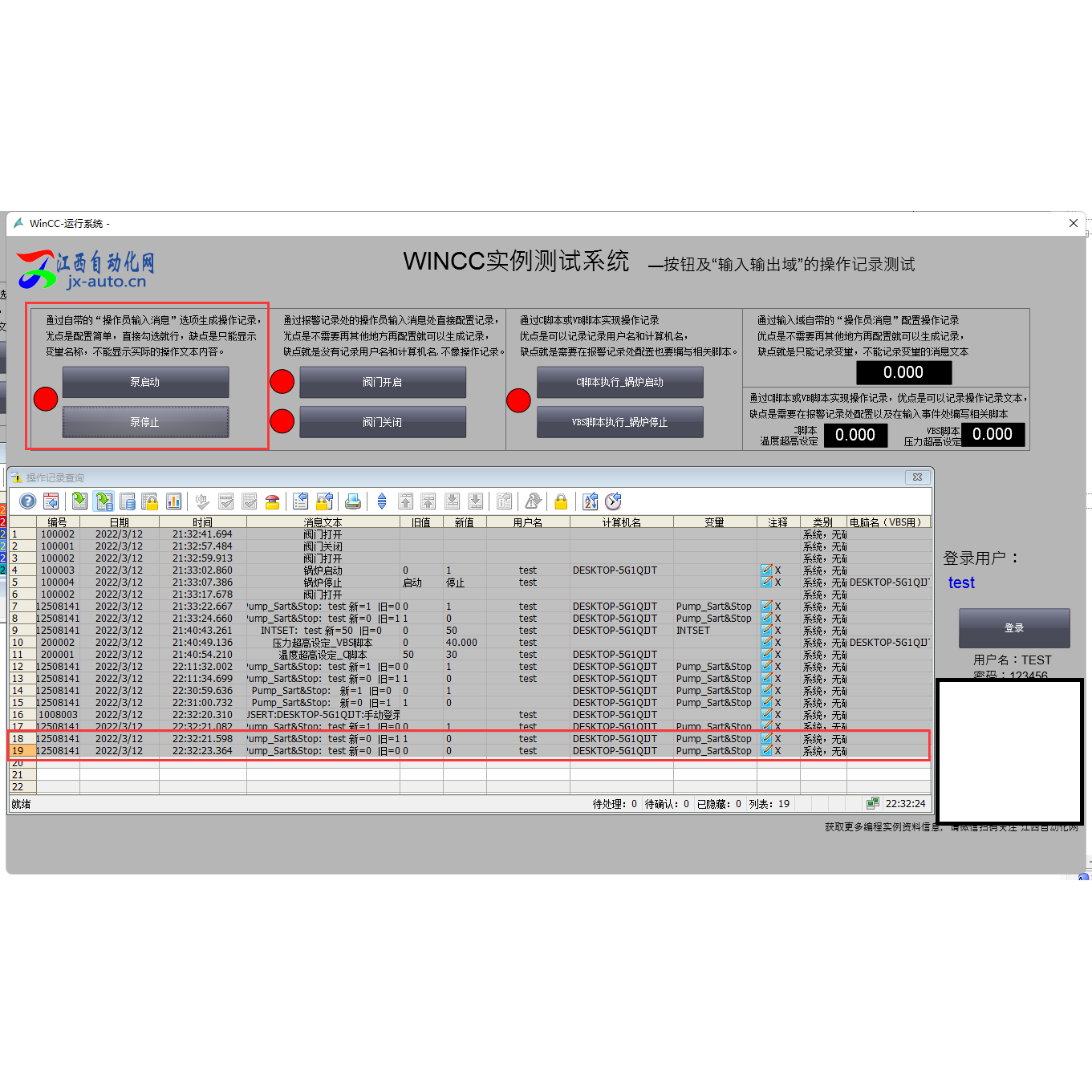
Task: Select the time cell 21:32:41.694
Action: pos(203,534)
